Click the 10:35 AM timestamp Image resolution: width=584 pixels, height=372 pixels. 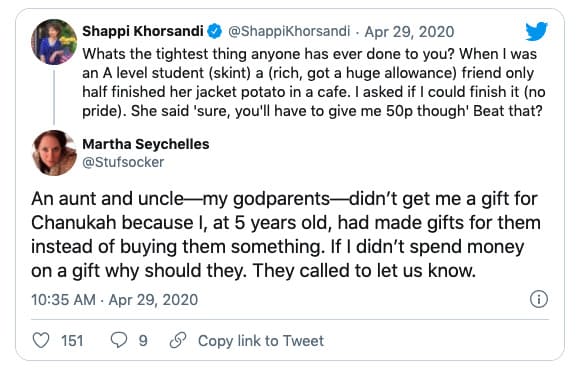click(63, 300)
